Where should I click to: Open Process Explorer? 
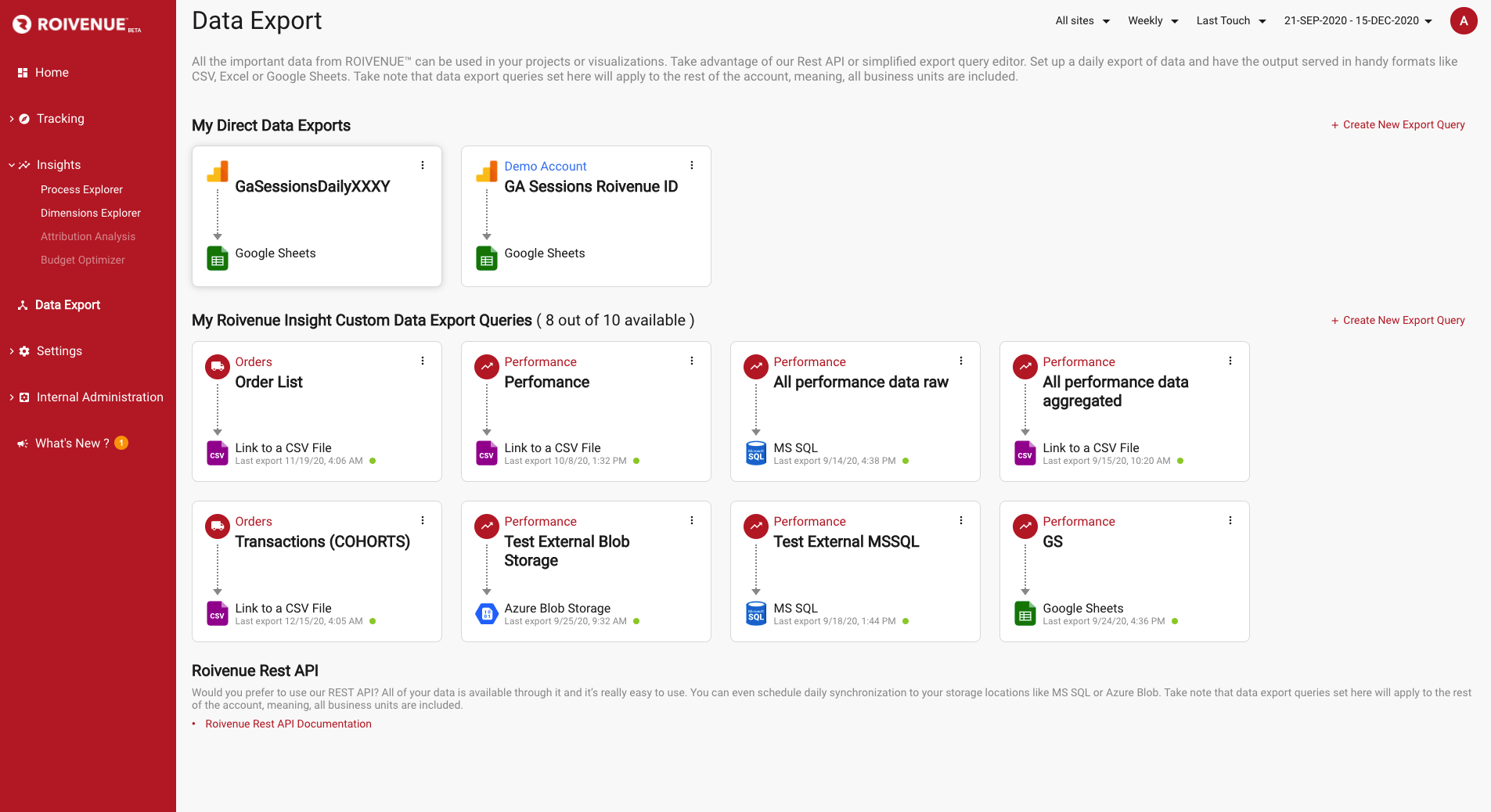(x=81, y=190)
